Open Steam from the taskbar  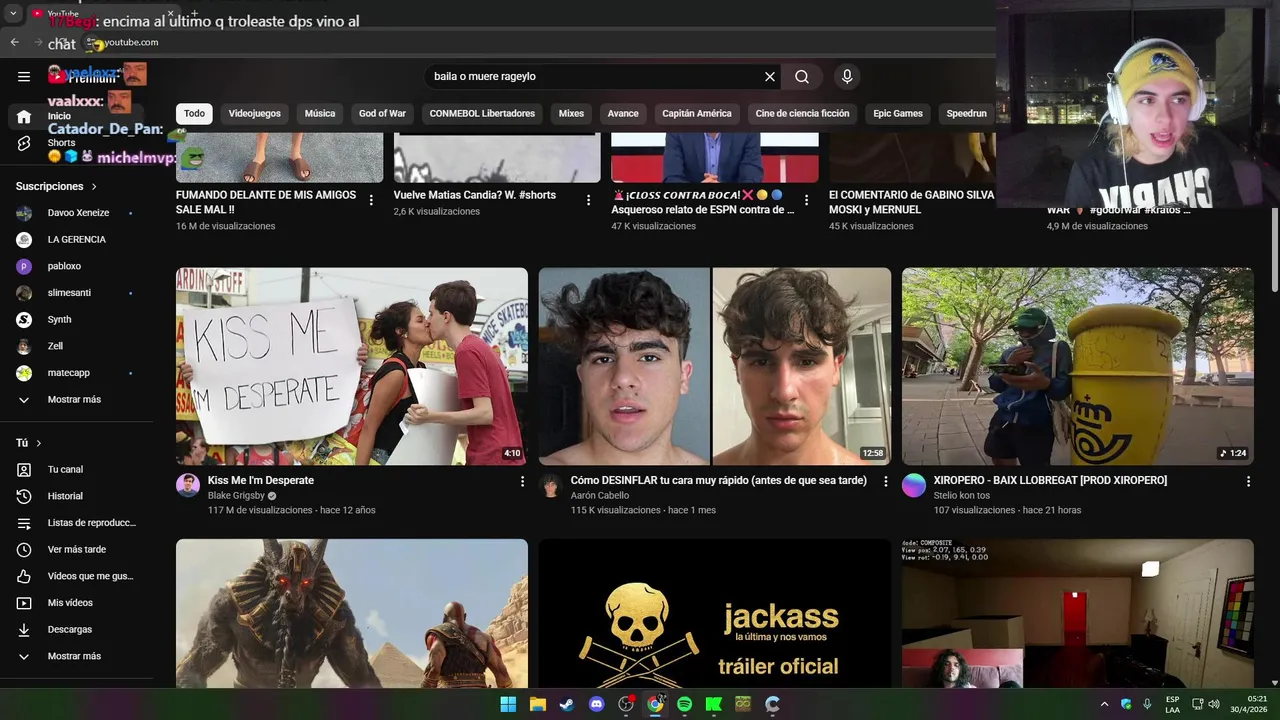[x=567, y=704]
